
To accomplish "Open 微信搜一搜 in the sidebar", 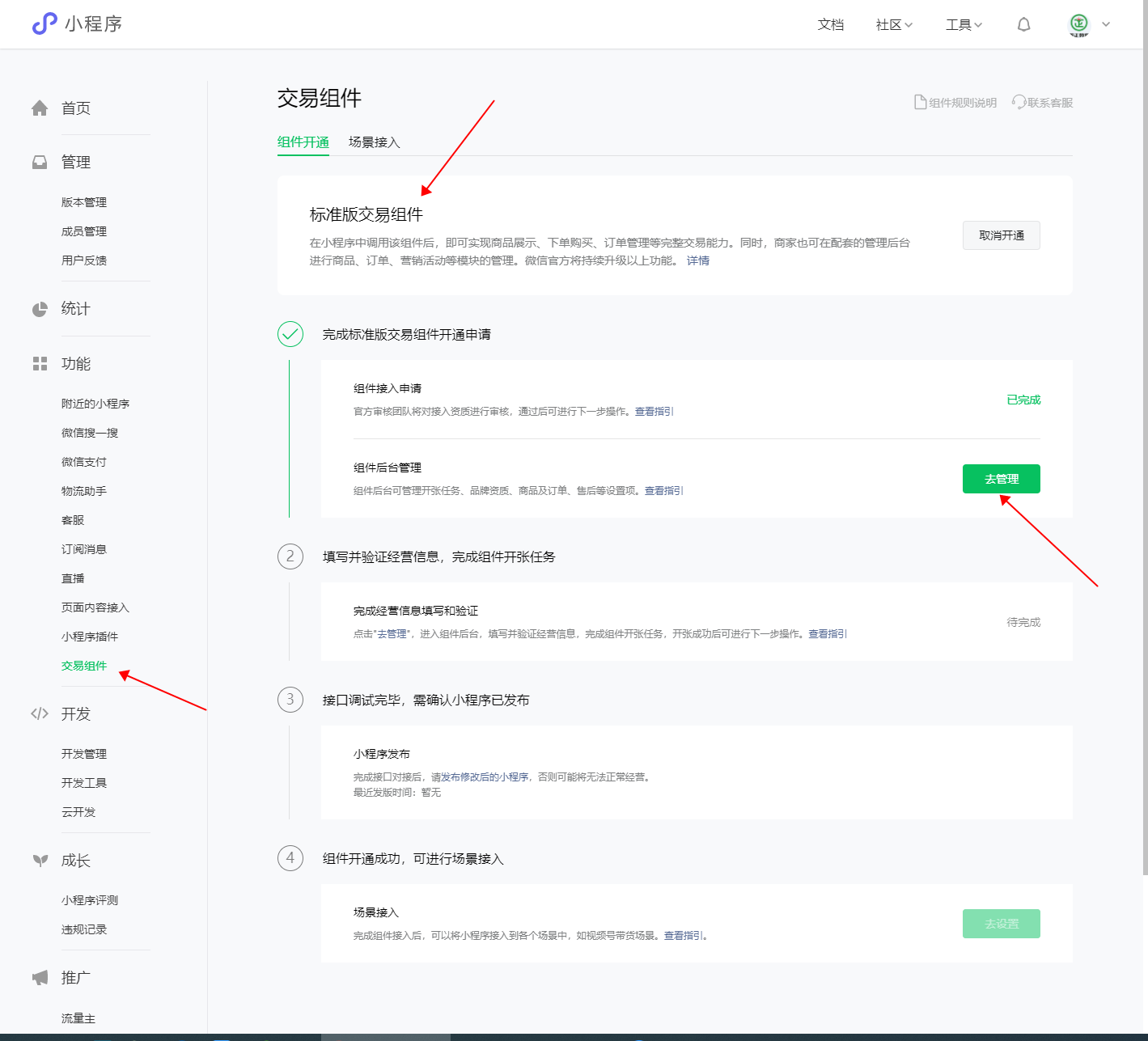I will 90,433.
